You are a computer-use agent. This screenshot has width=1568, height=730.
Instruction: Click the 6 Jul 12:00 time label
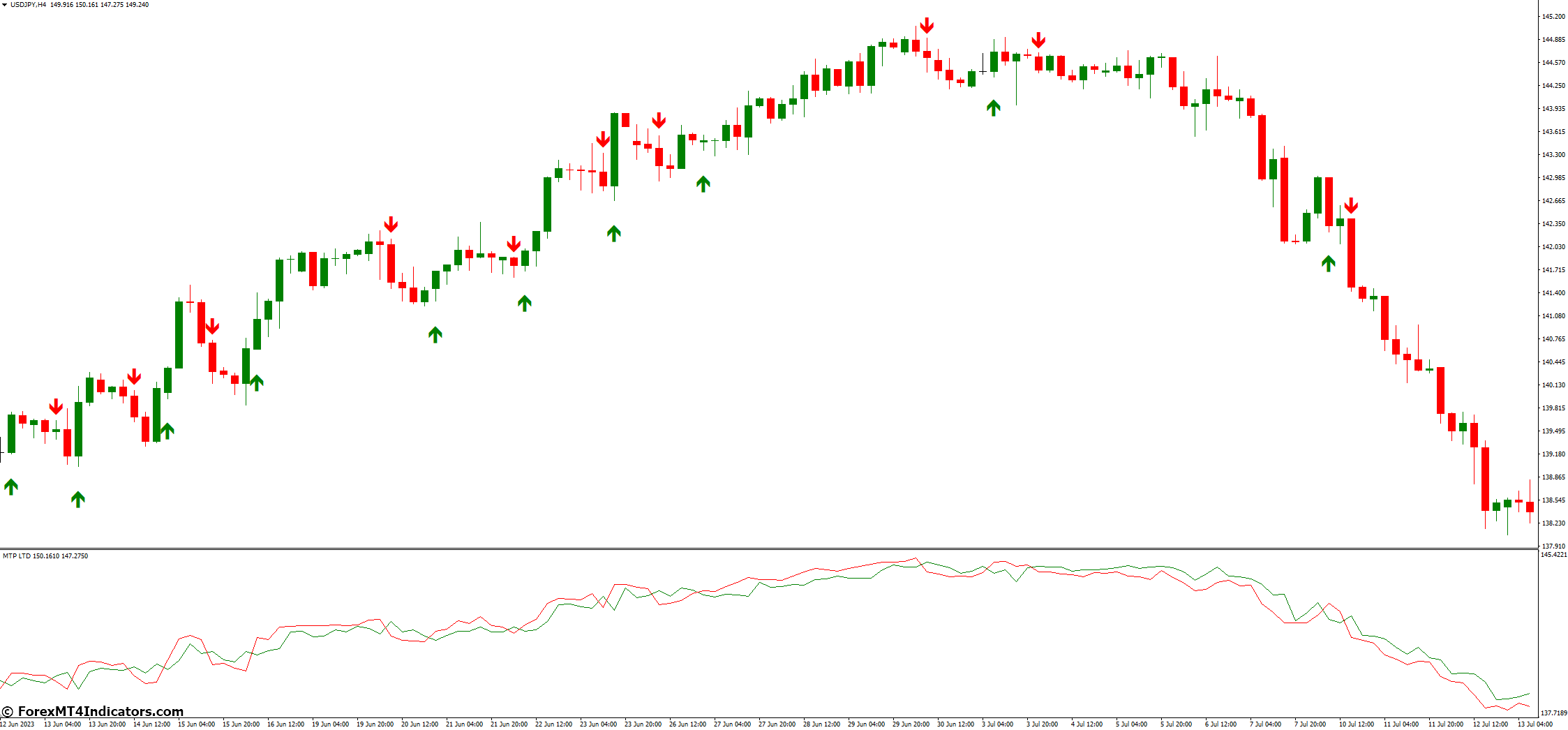(x=1221, y=724)
